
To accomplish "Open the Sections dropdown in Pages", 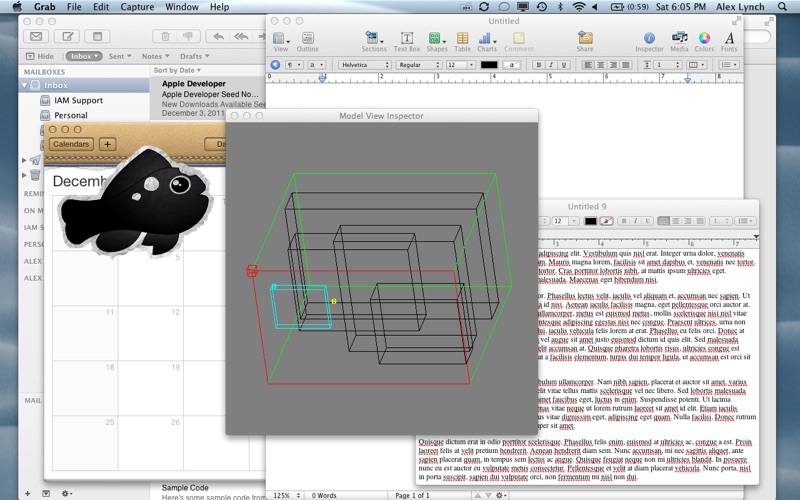I will [373, 42].
